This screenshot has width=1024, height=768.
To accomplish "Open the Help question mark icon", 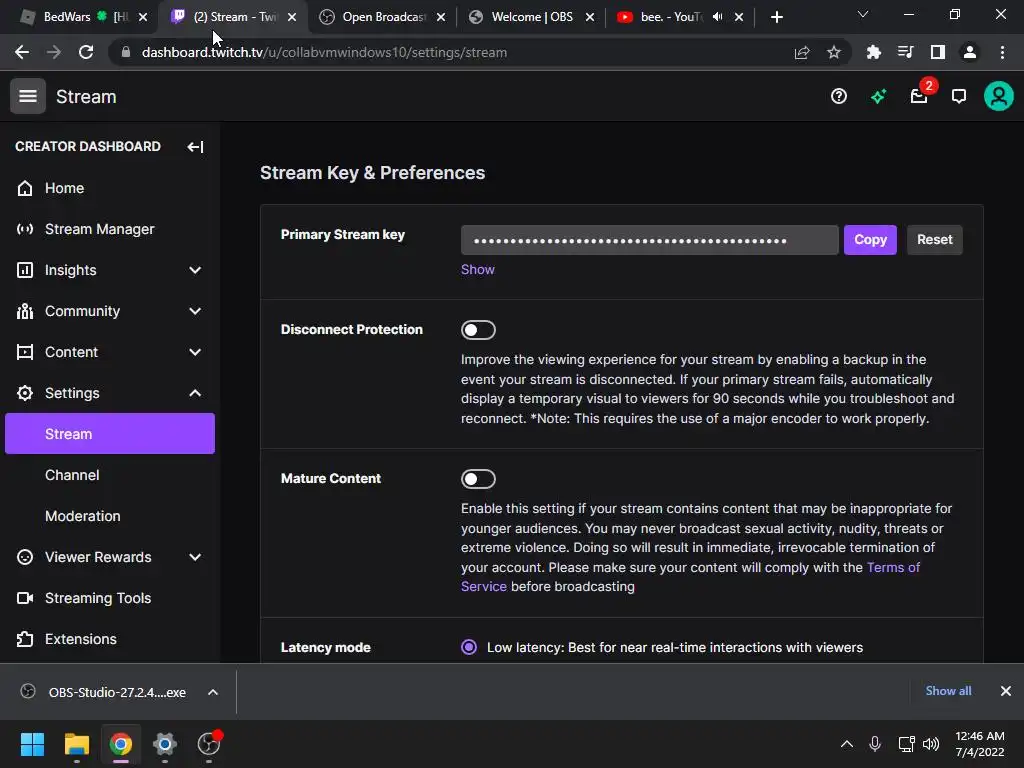I will point(839,97).
